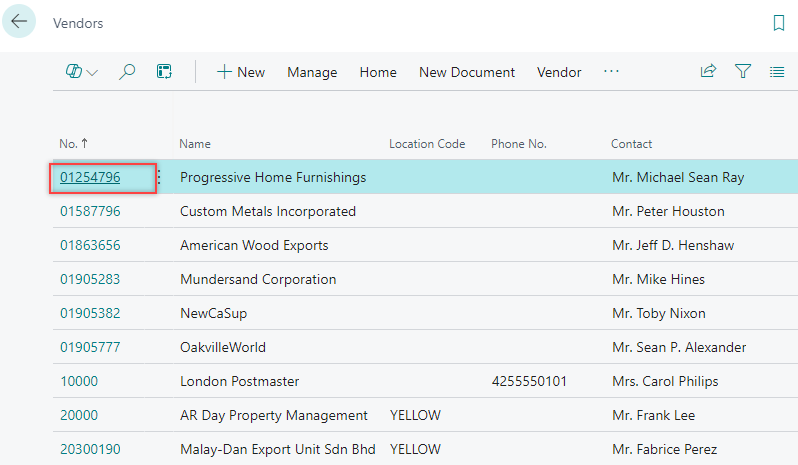
Task: Select the London Postmaster phone number cell
Action: (528, 382)
